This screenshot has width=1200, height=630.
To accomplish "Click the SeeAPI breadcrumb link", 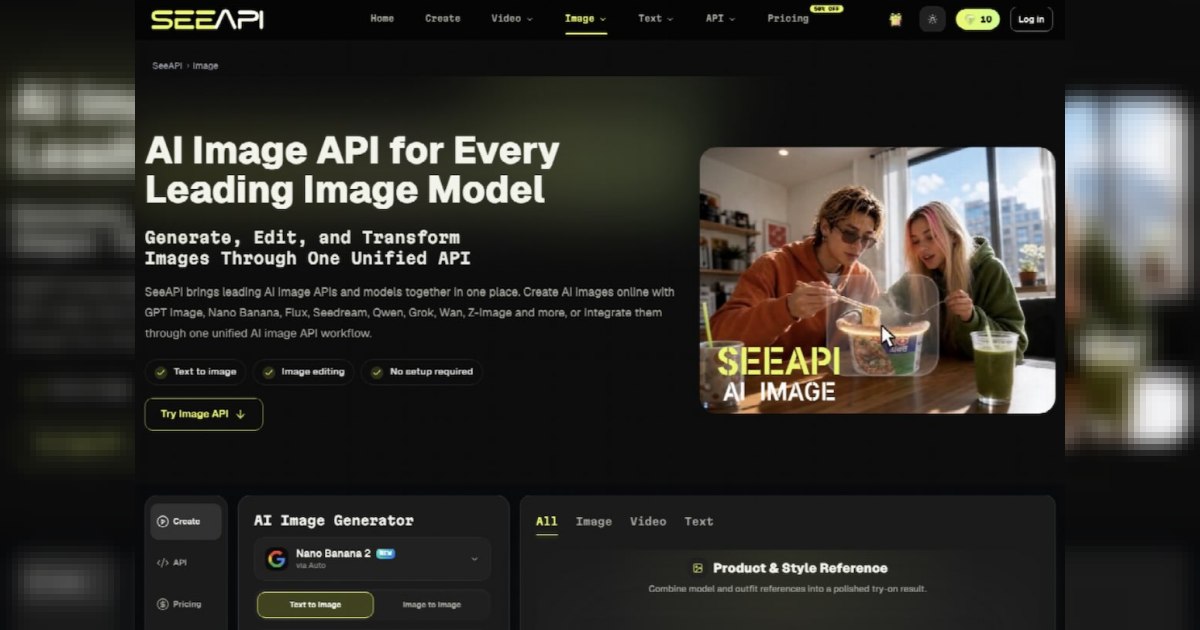I will click(167, 66).
